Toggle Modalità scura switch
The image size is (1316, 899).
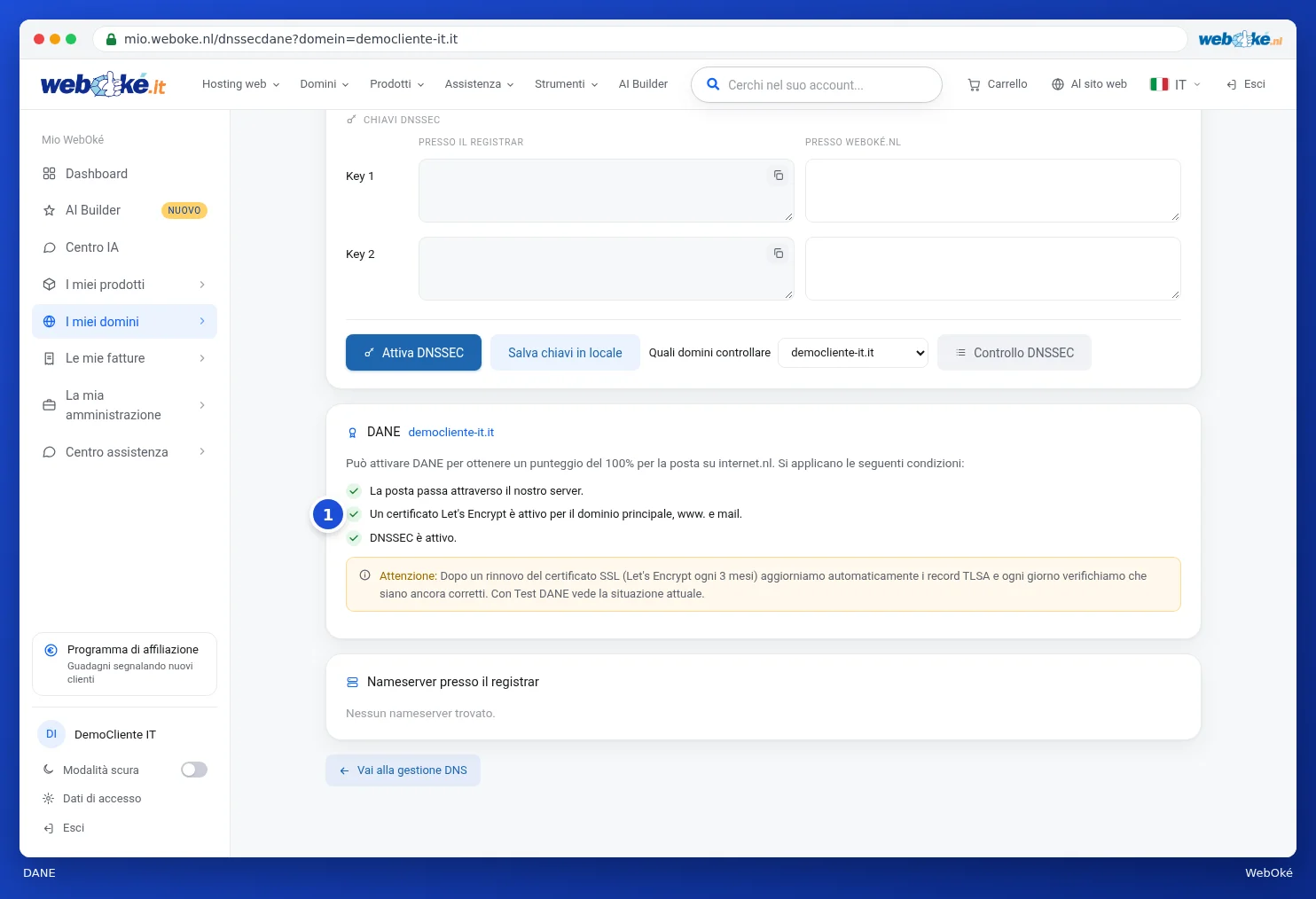click(x=194, y=770)
